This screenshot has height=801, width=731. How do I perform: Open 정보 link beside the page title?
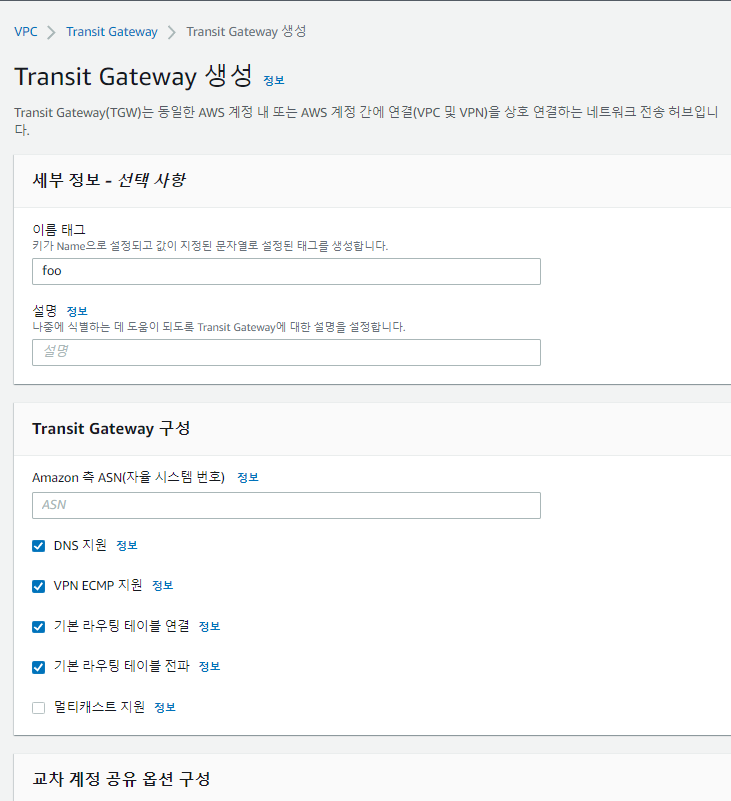(273, 80)
